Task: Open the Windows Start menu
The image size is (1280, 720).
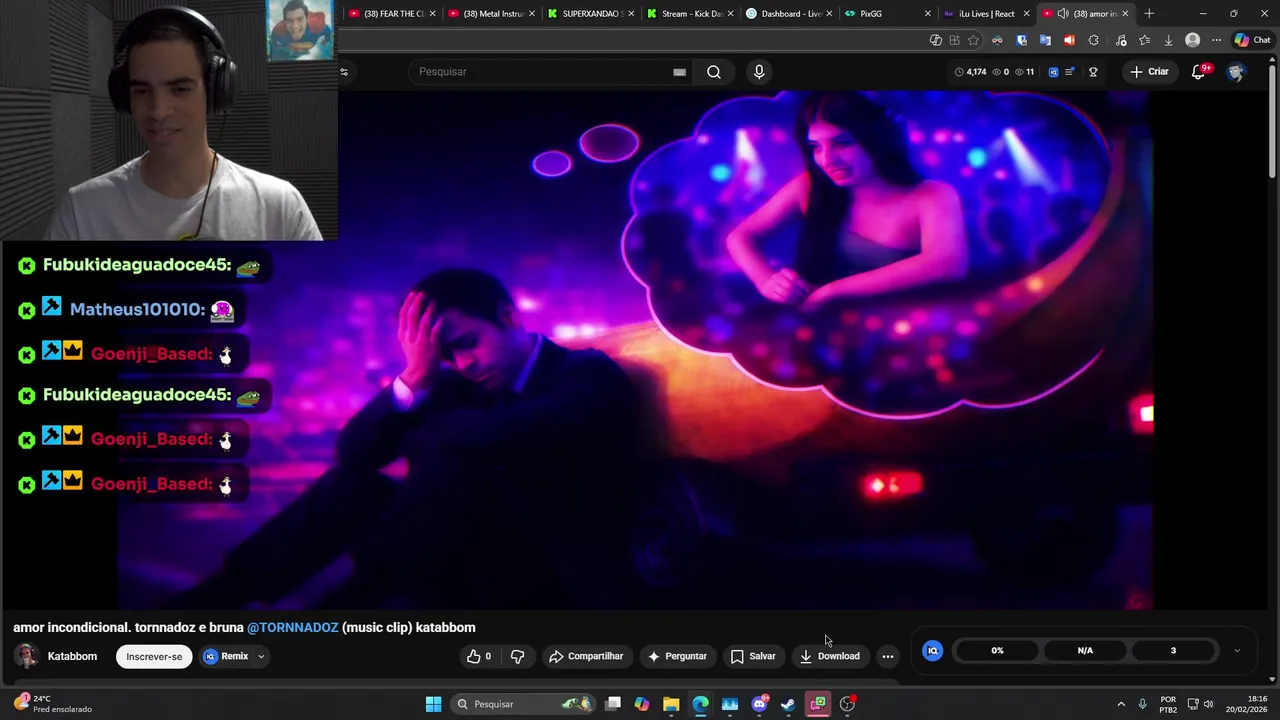Action: [x=433, y=704]
